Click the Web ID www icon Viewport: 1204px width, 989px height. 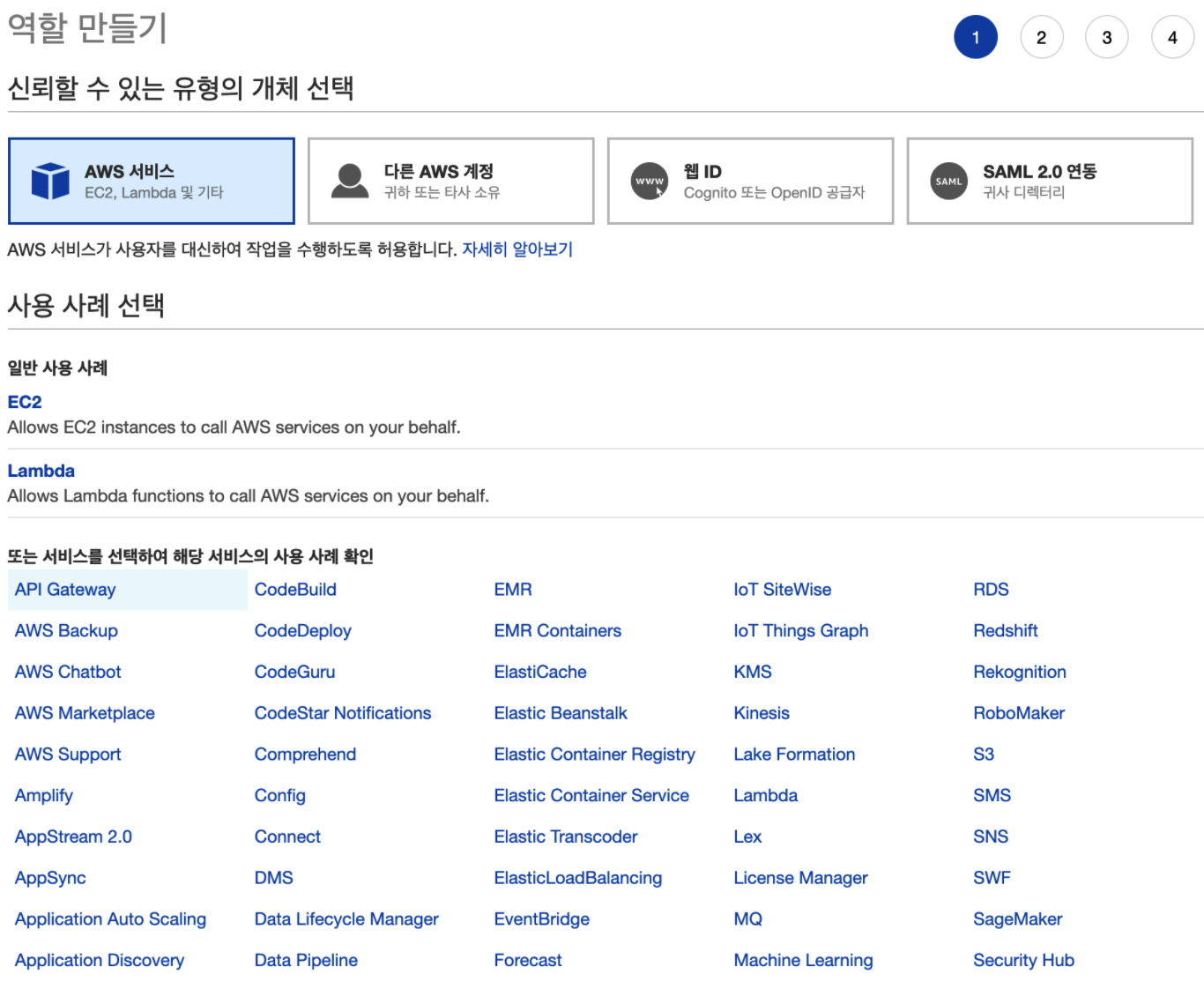pos(650,181)
